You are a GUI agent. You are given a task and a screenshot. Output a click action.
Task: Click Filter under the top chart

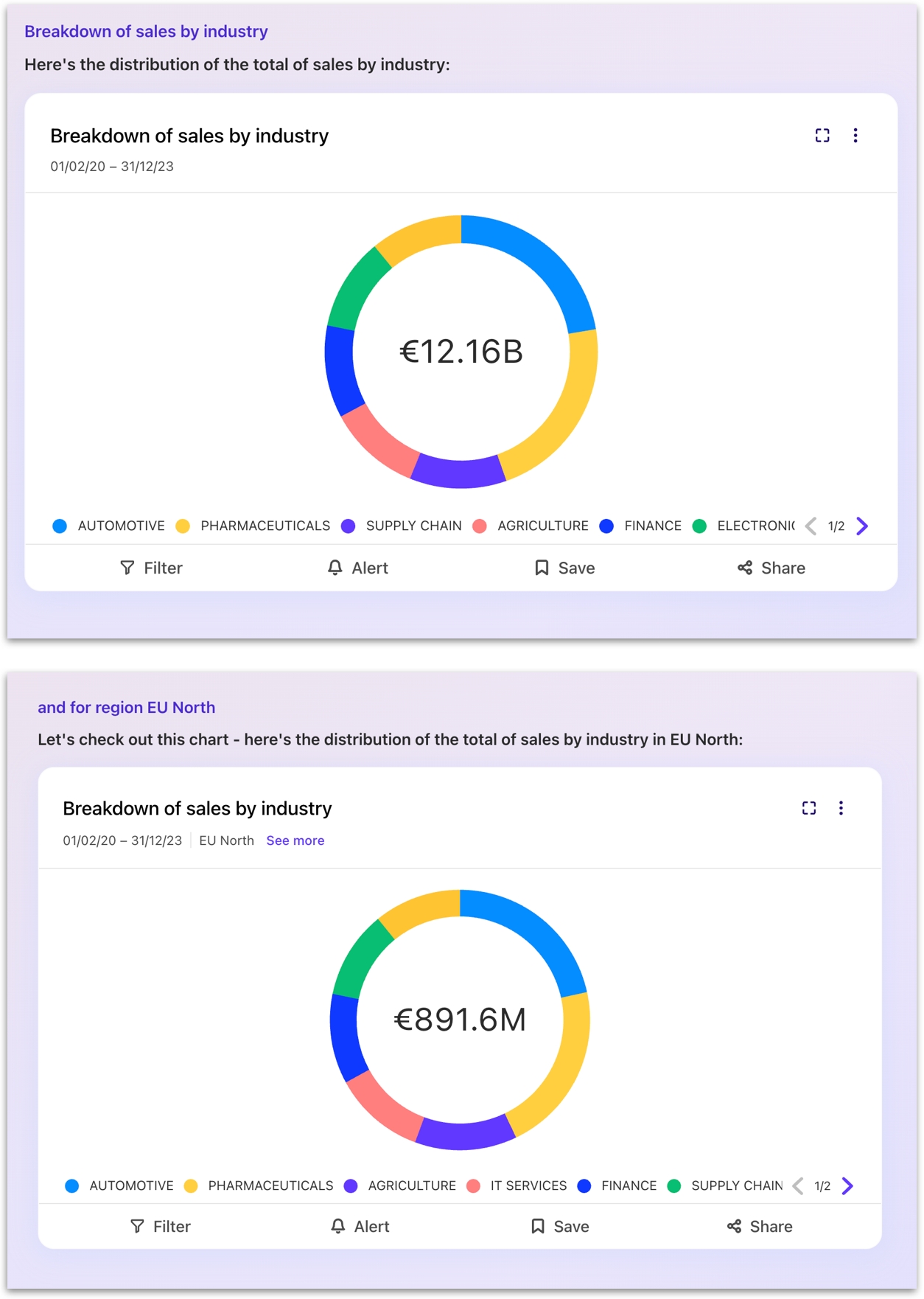pyautogui.click(x=151, y=568)
